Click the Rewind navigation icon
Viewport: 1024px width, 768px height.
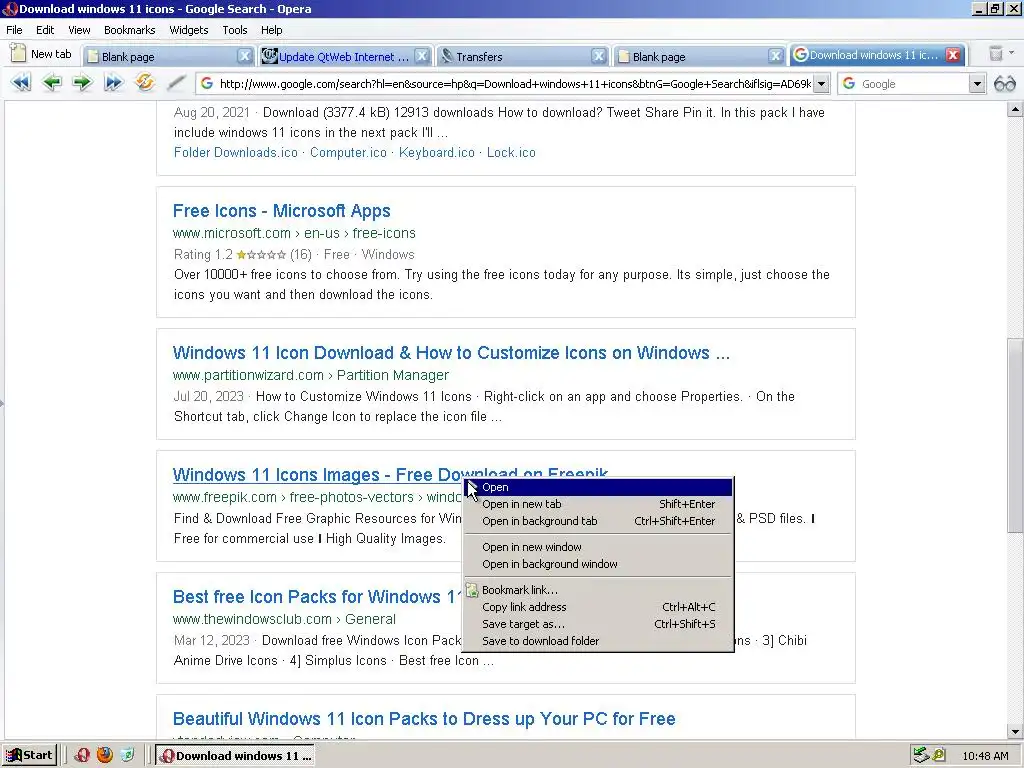(x=20, y=83)
